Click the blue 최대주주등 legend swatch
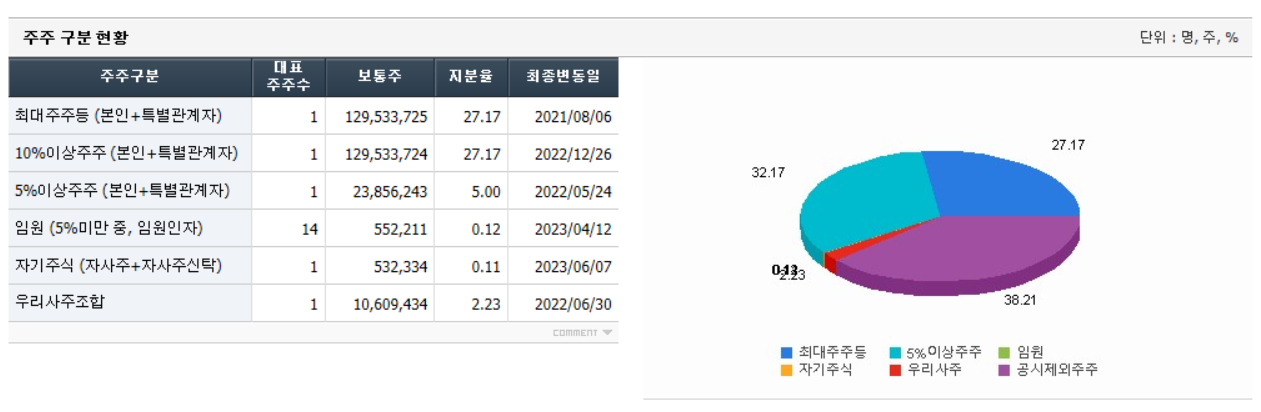 [786, 352]
